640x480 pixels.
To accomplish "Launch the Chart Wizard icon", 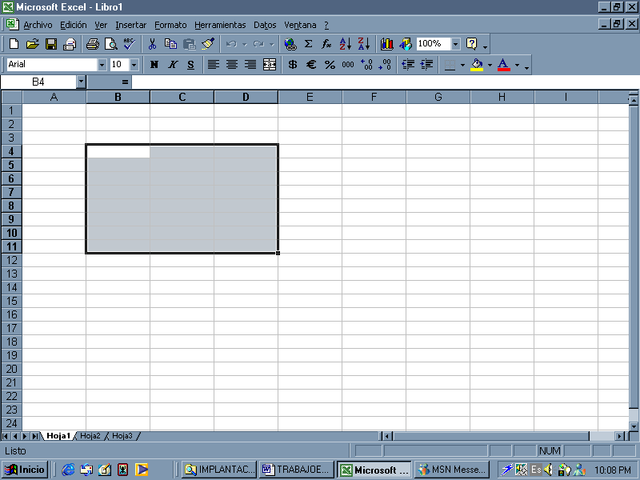I will tap(387, 44).
